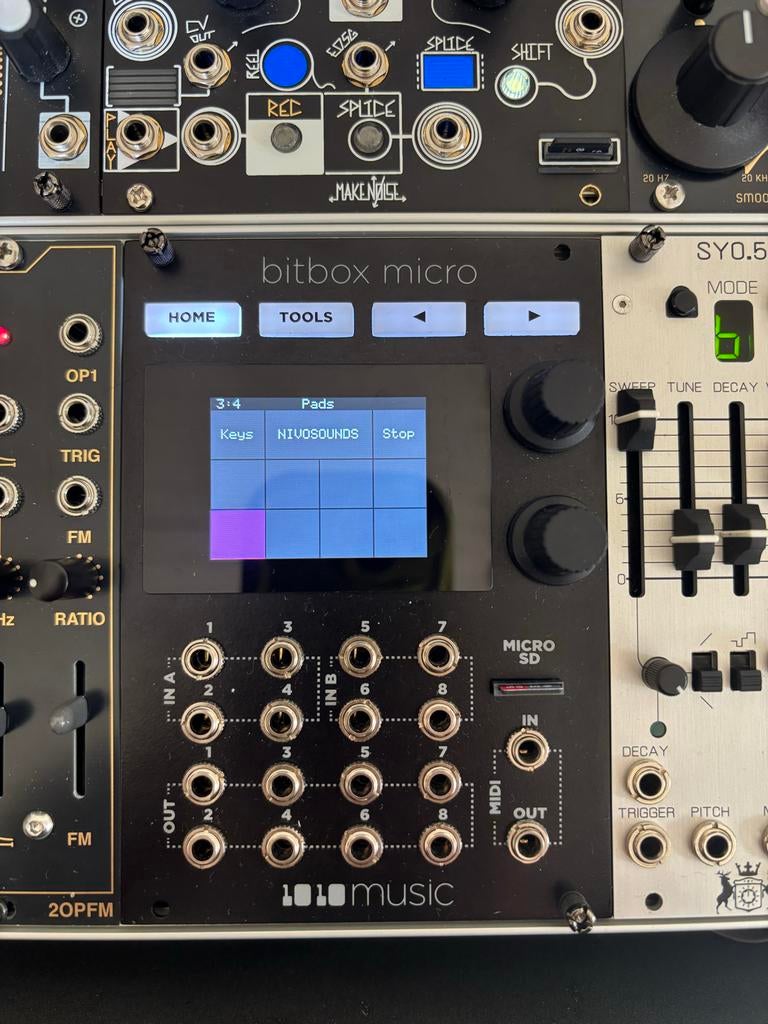Tap Stop on the bitbox screen
This screenshot has height=1024, width=768.
pyautogui.click(x=399, y=434)
